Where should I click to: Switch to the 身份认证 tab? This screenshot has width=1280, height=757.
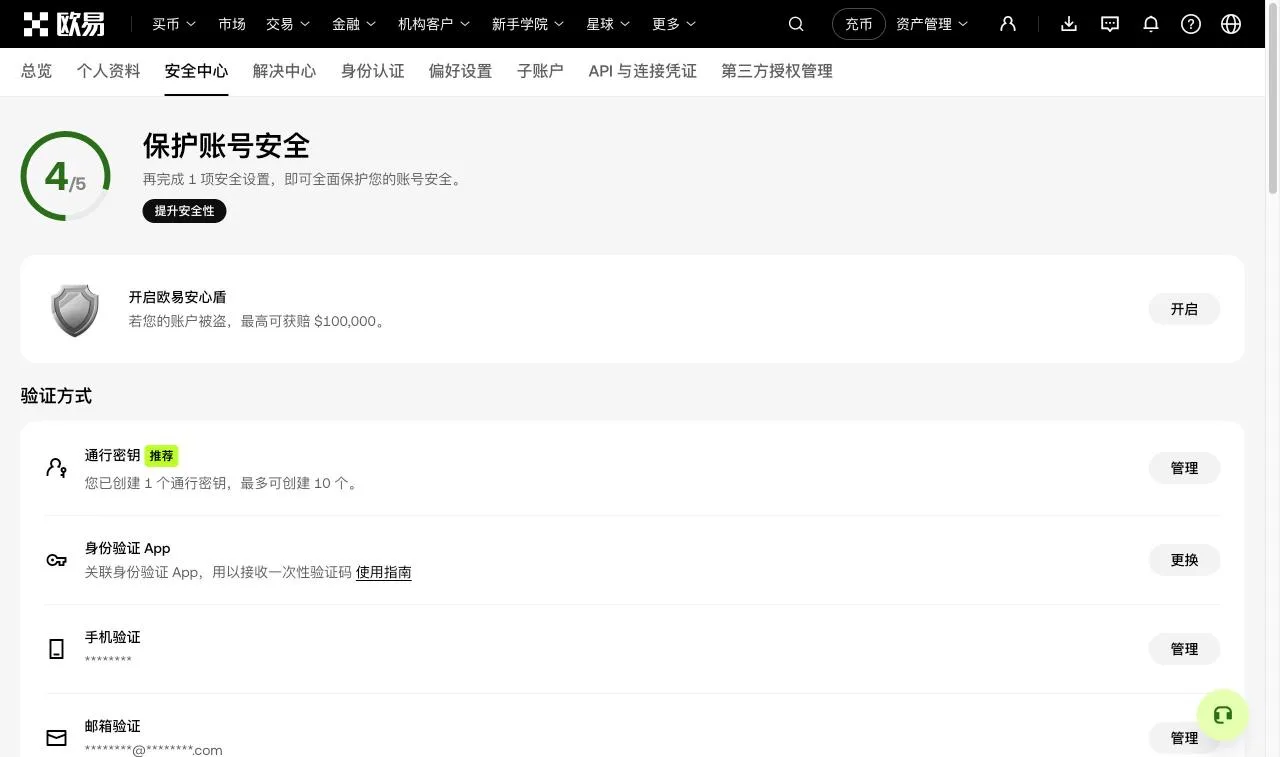373,71
